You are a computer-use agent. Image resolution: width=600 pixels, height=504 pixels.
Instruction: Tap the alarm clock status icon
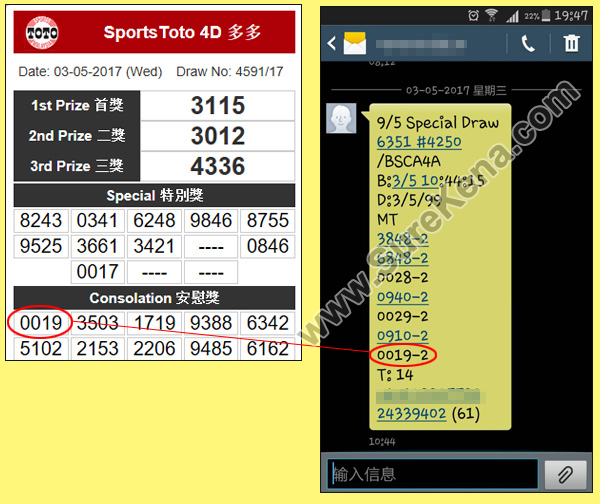[473, 16]
